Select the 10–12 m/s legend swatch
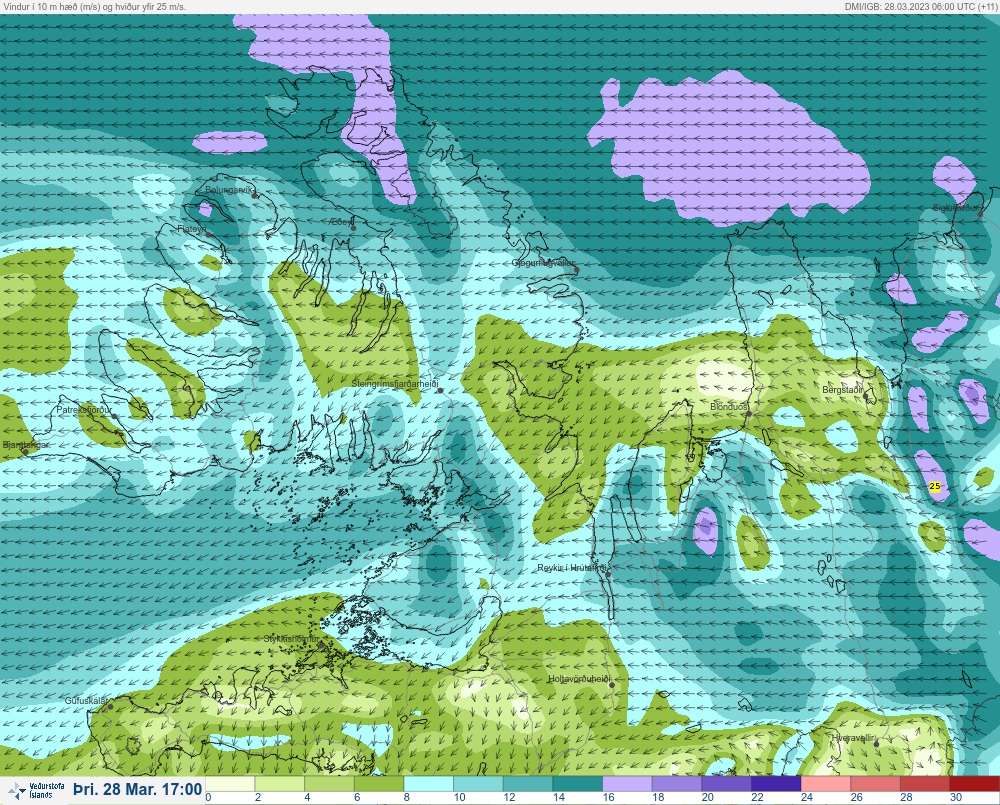 point(478,783)
